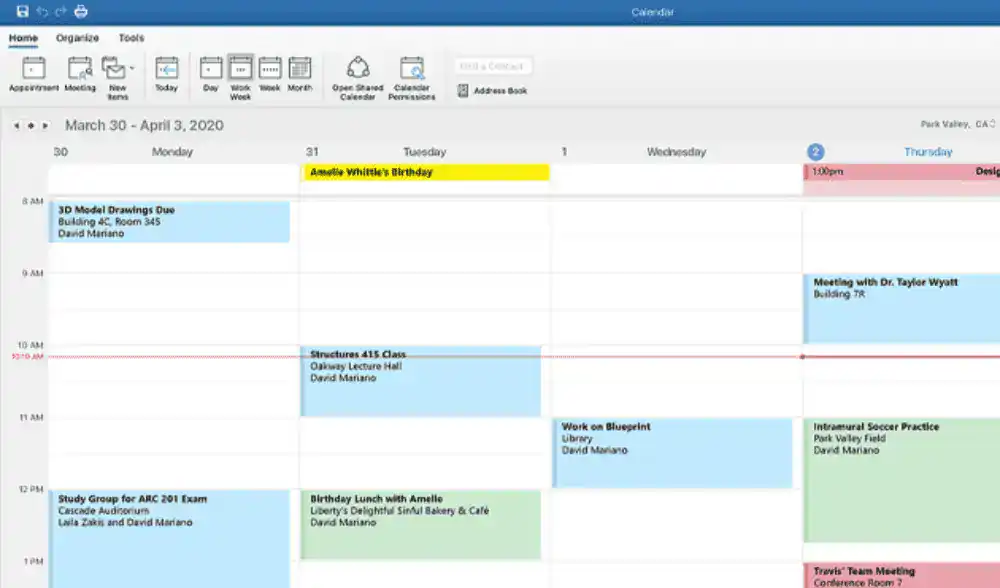Switch to Week view

pyautogui.click(x=270, y=74)
